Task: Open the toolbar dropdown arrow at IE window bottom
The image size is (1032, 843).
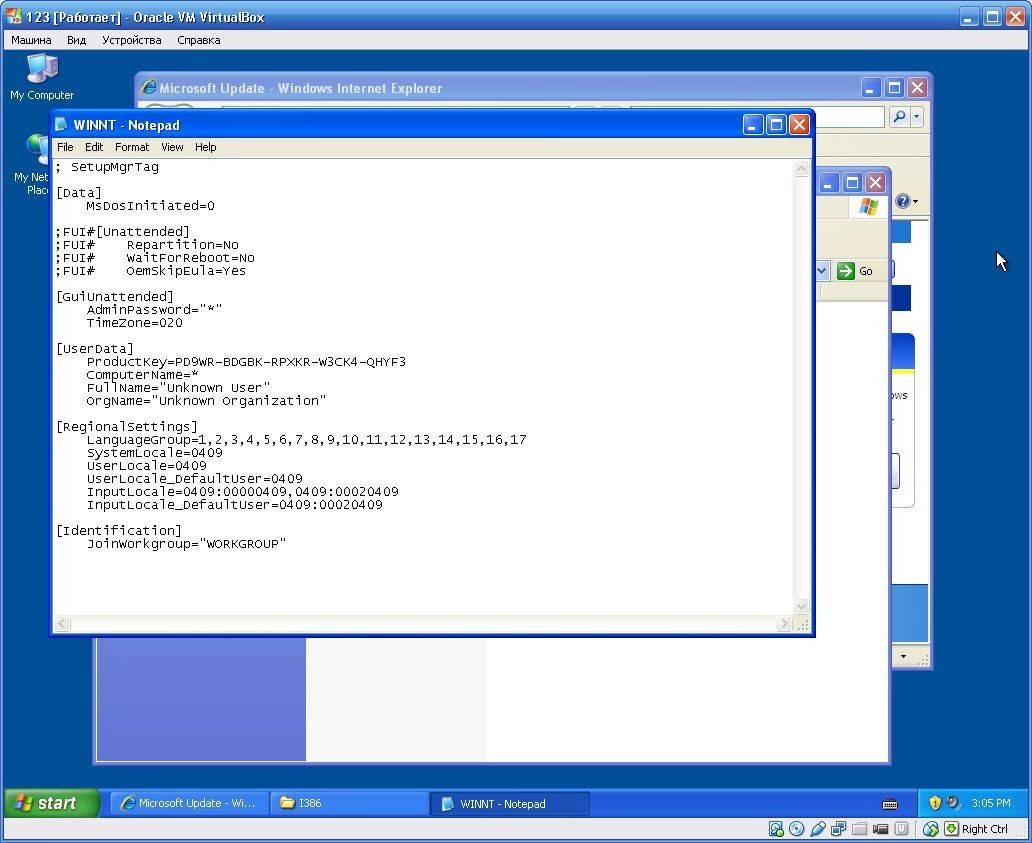Action: [x=903, y=656]
